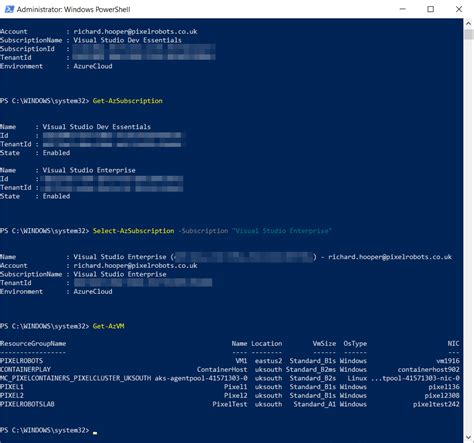Click the scrollbar down arrow

[x=468, y=437]
